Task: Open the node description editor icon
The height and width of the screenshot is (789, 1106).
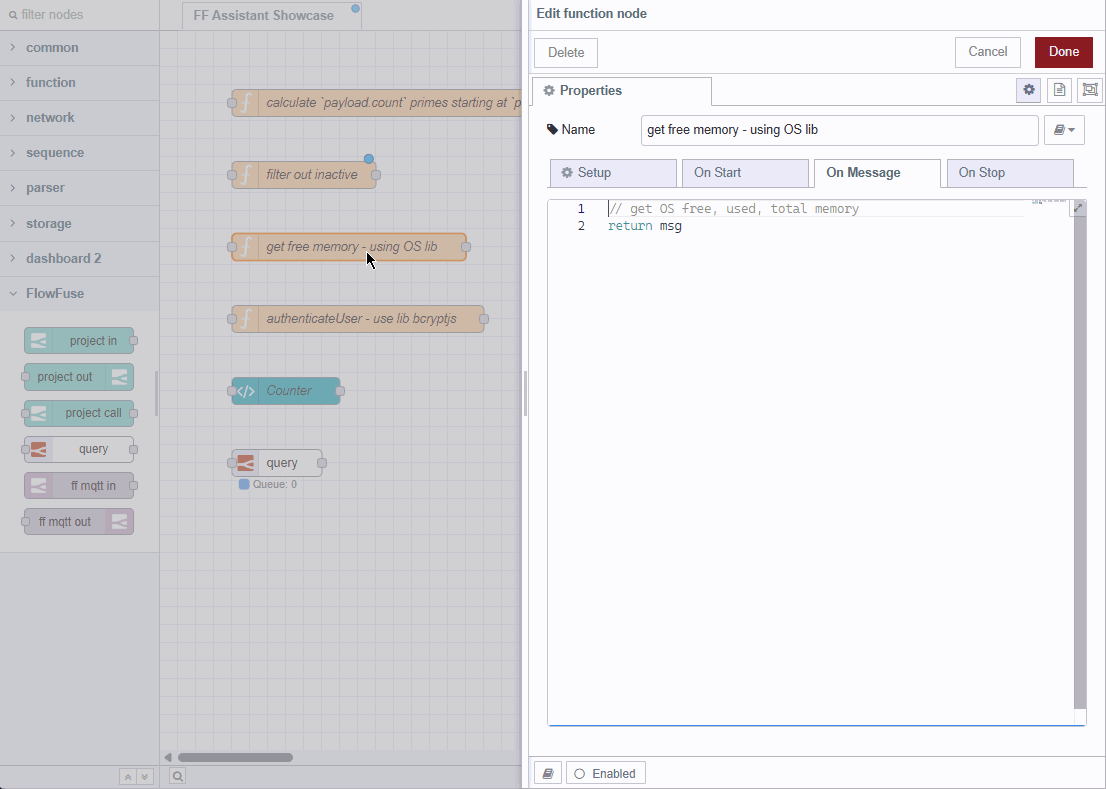Action: point(1059,90)
